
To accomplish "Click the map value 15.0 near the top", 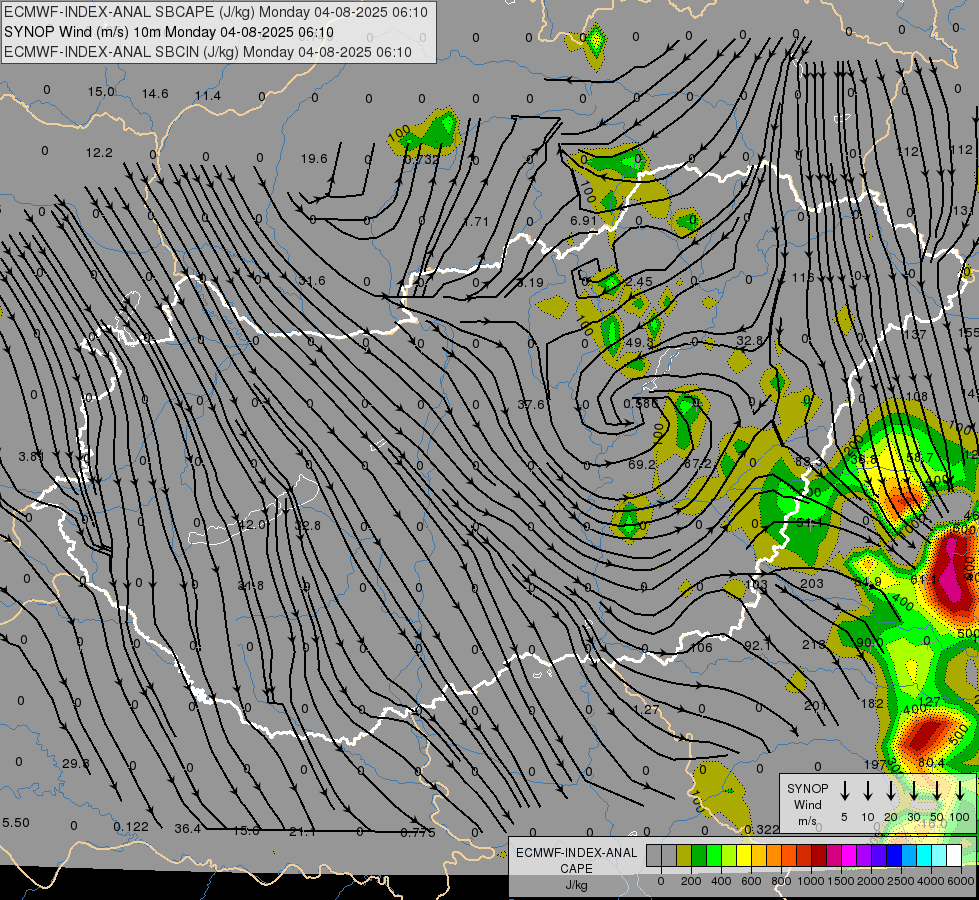I will point(101,92).
